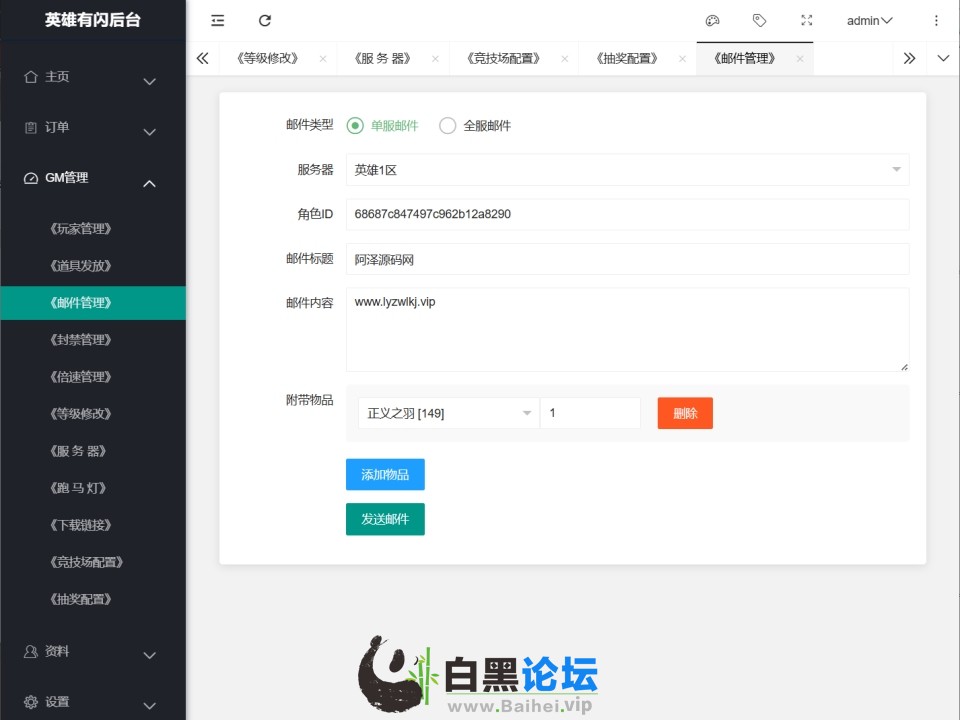Viewport: 960px width, 720px height.
Task: Switch to the 《等级修改》 tab
Action: [267, 59]
